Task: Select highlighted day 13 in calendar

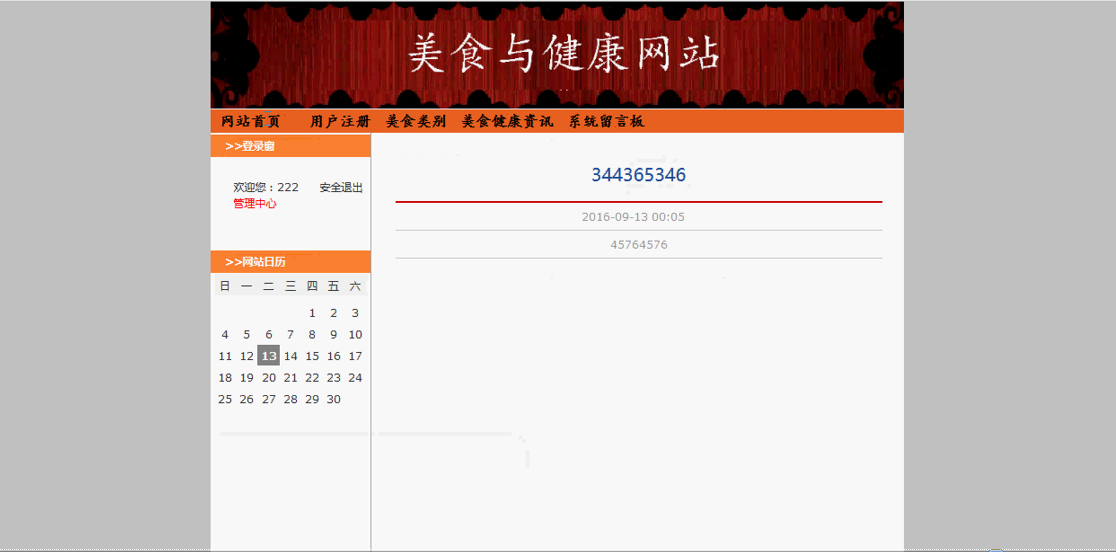Action: point(268,356)
